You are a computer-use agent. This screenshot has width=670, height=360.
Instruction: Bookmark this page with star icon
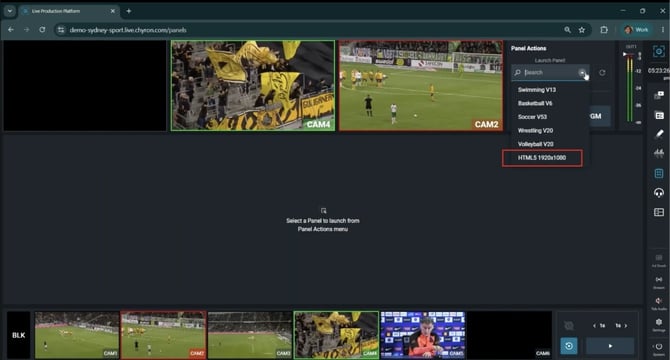coord(582,30)
